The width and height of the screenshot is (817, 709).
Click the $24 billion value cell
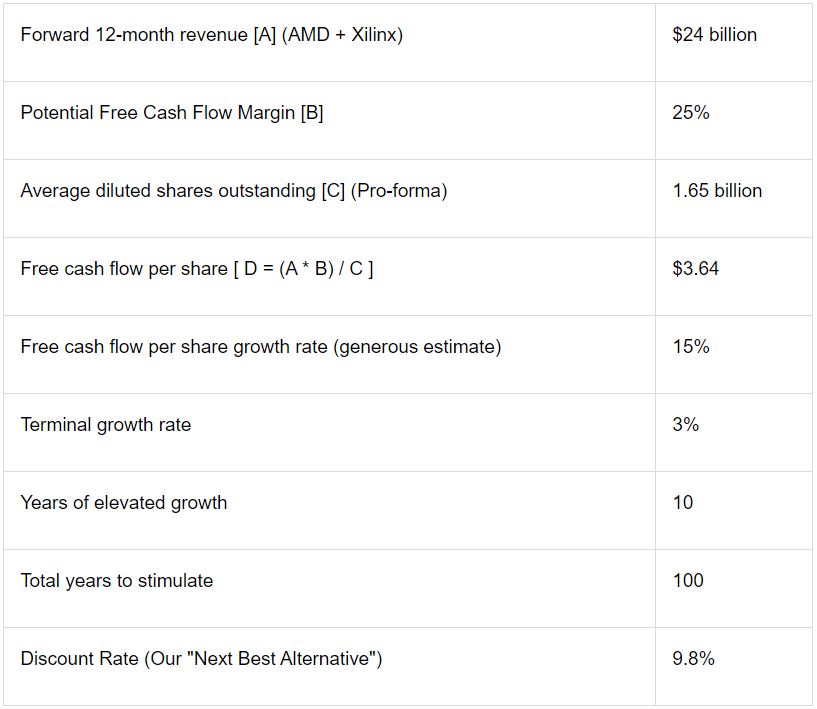(734, 43)
